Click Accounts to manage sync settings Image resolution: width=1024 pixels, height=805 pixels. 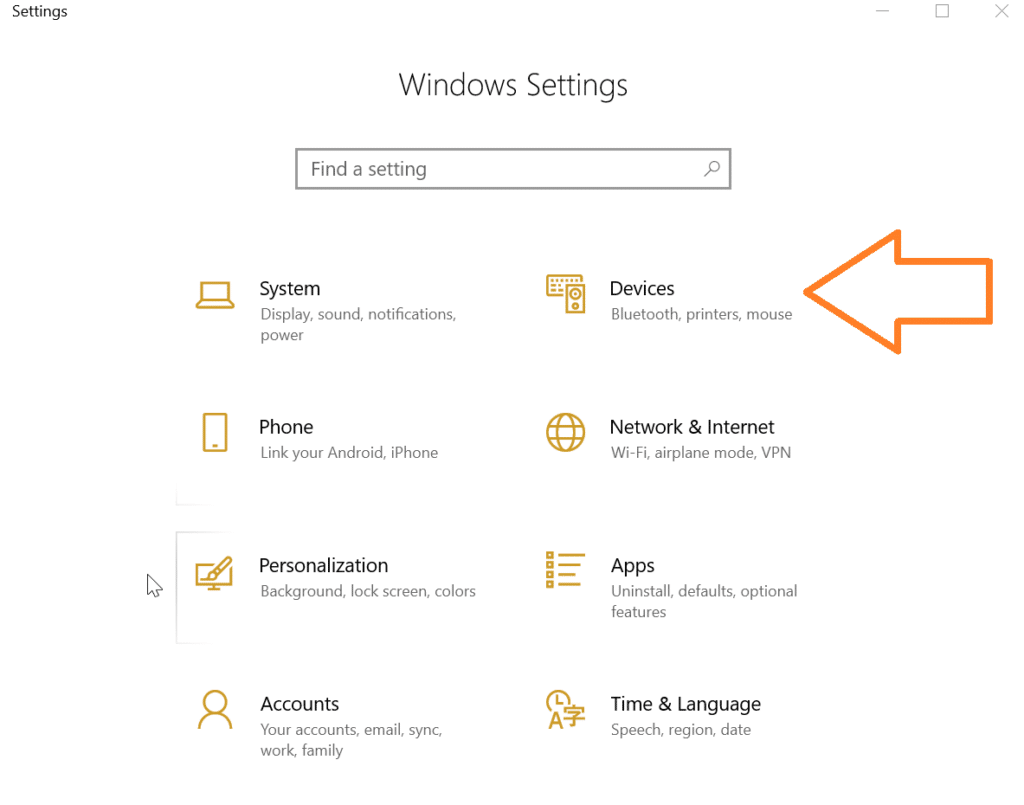[299, 704]
